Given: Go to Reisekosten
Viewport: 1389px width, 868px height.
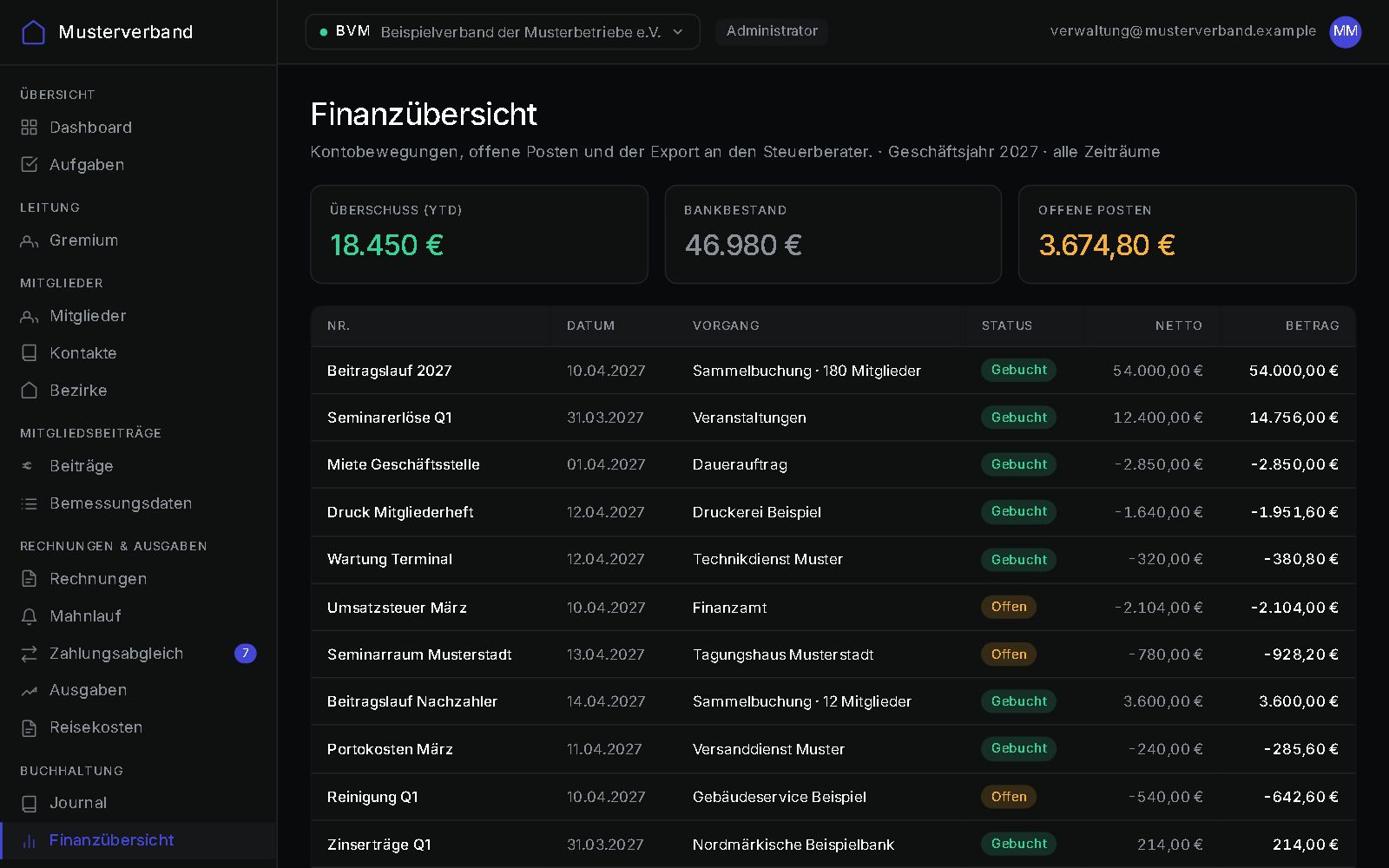Looking at the screenshot, I should (139, 727).
